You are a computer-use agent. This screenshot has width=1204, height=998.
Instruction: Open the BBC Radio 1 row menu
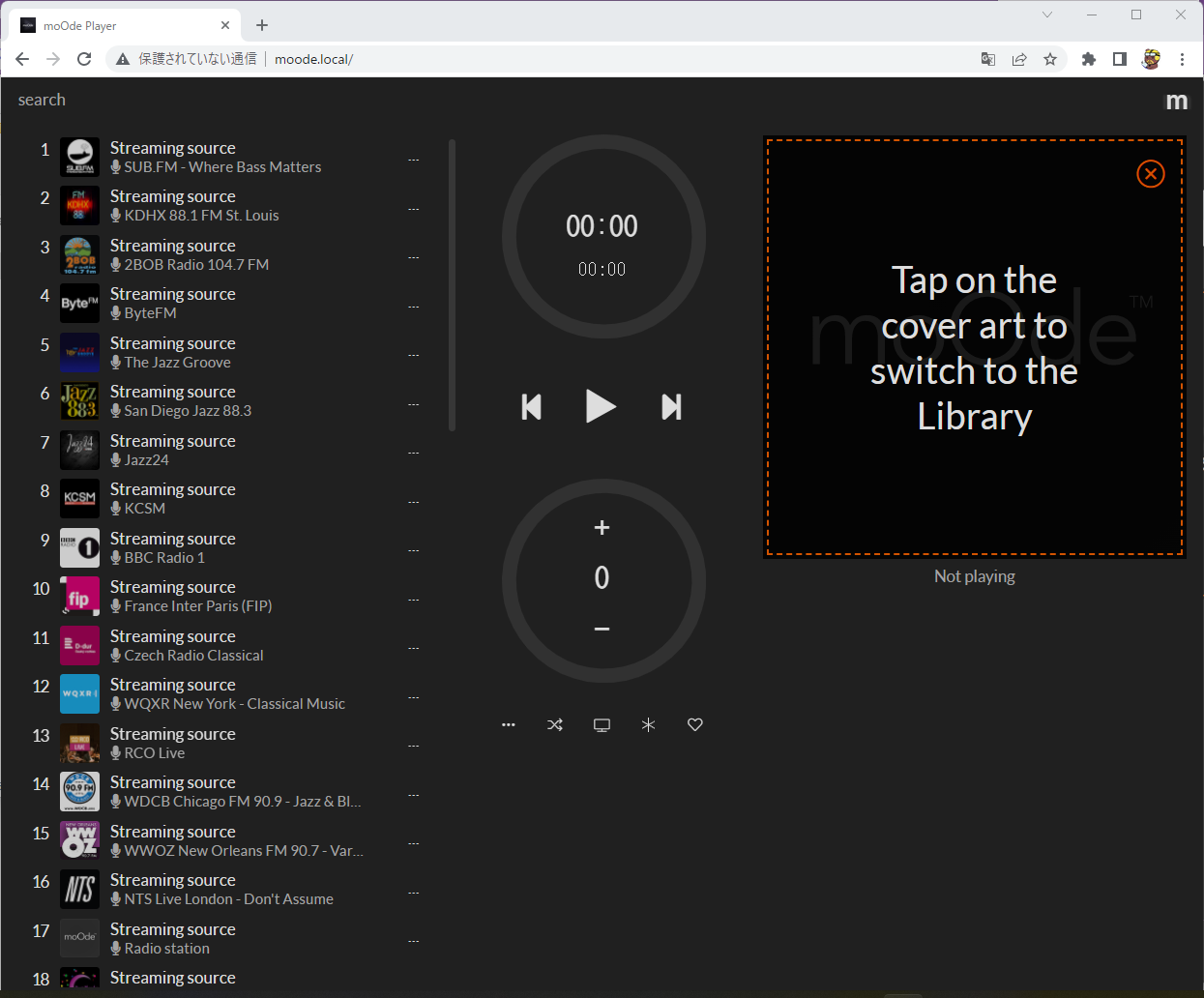[x=414, y=550]
